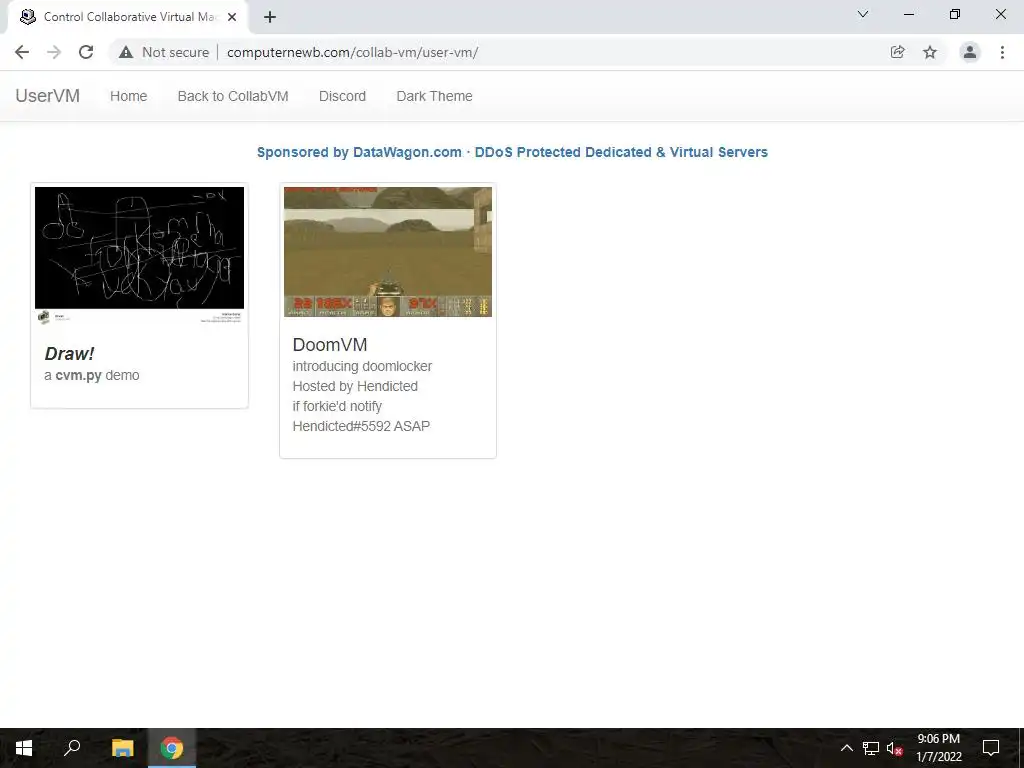1024x768 pixels.
Task: Click 'introducing doomlocker' text
Action: 362,366
